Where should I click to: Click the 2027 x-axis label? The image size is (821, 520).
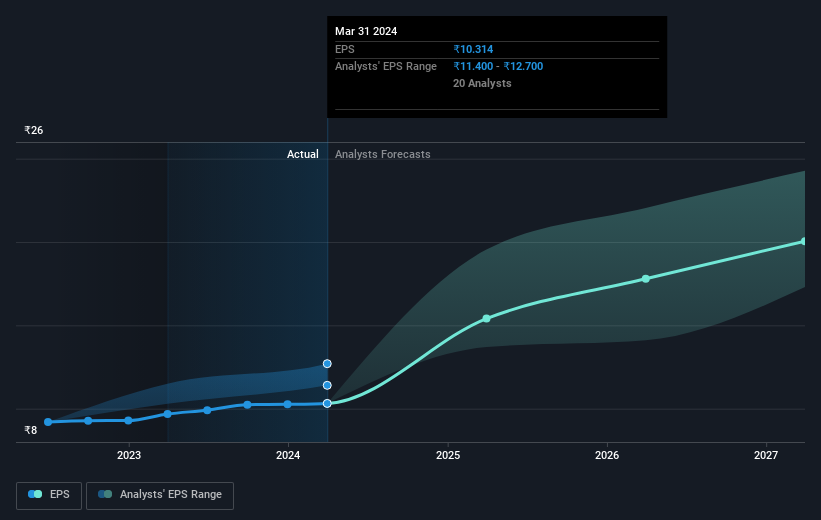coord(766,455)
